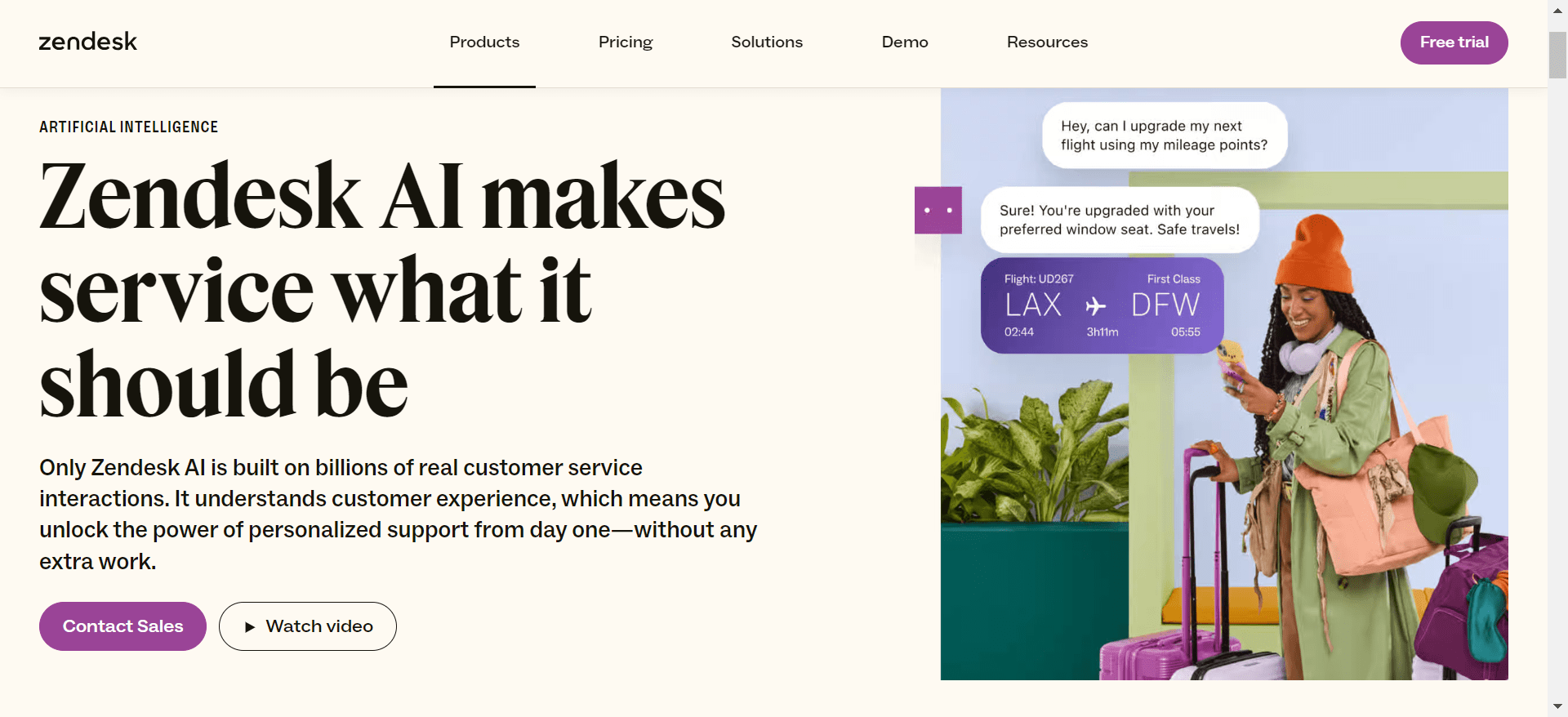
Task: Click the 05:55 arrival time
Action: tap(1186, 332)
